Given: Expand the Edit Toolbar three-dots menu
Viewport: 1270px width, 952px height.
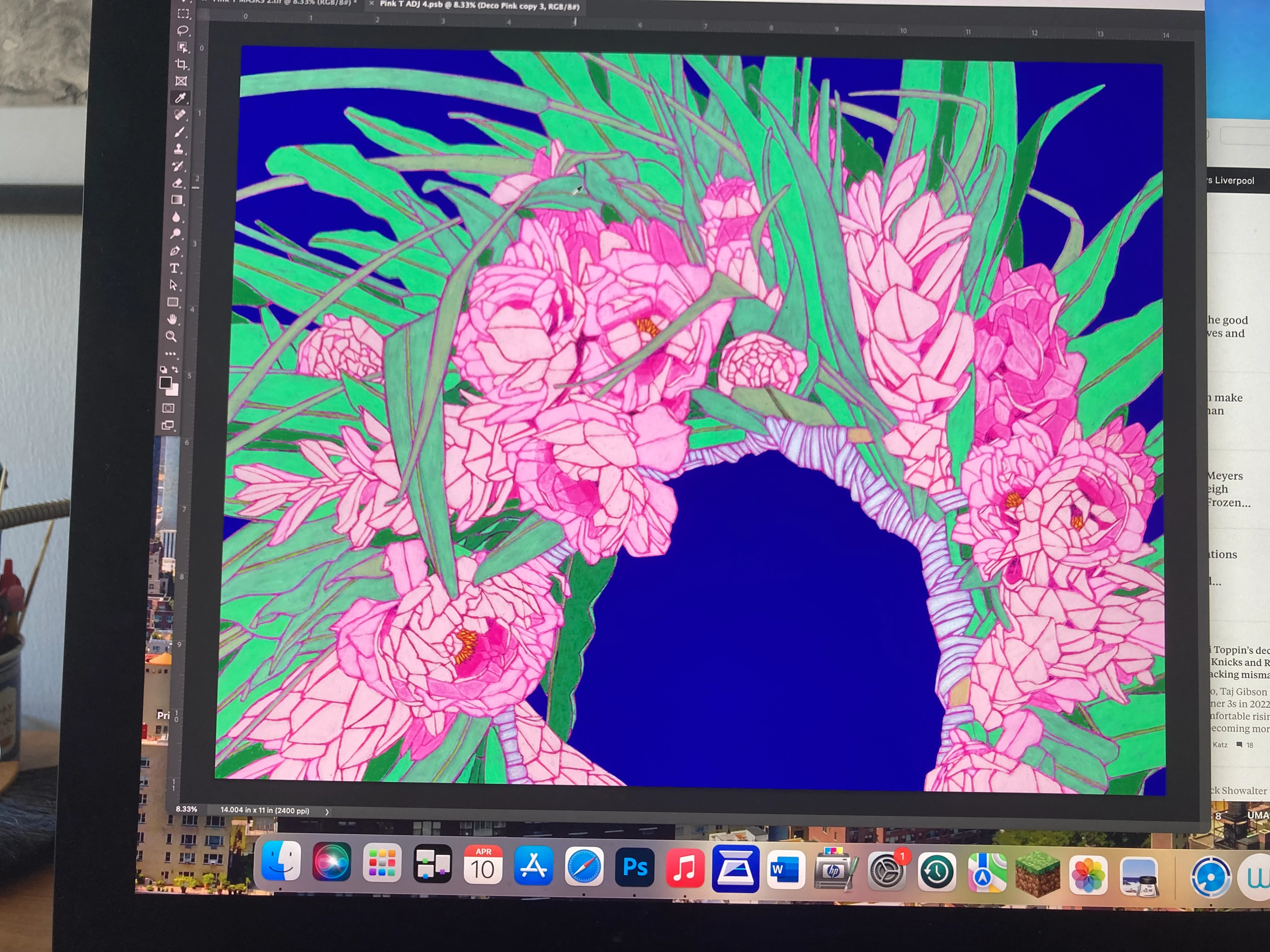Looking at the screenshot, I should (170, 354).
